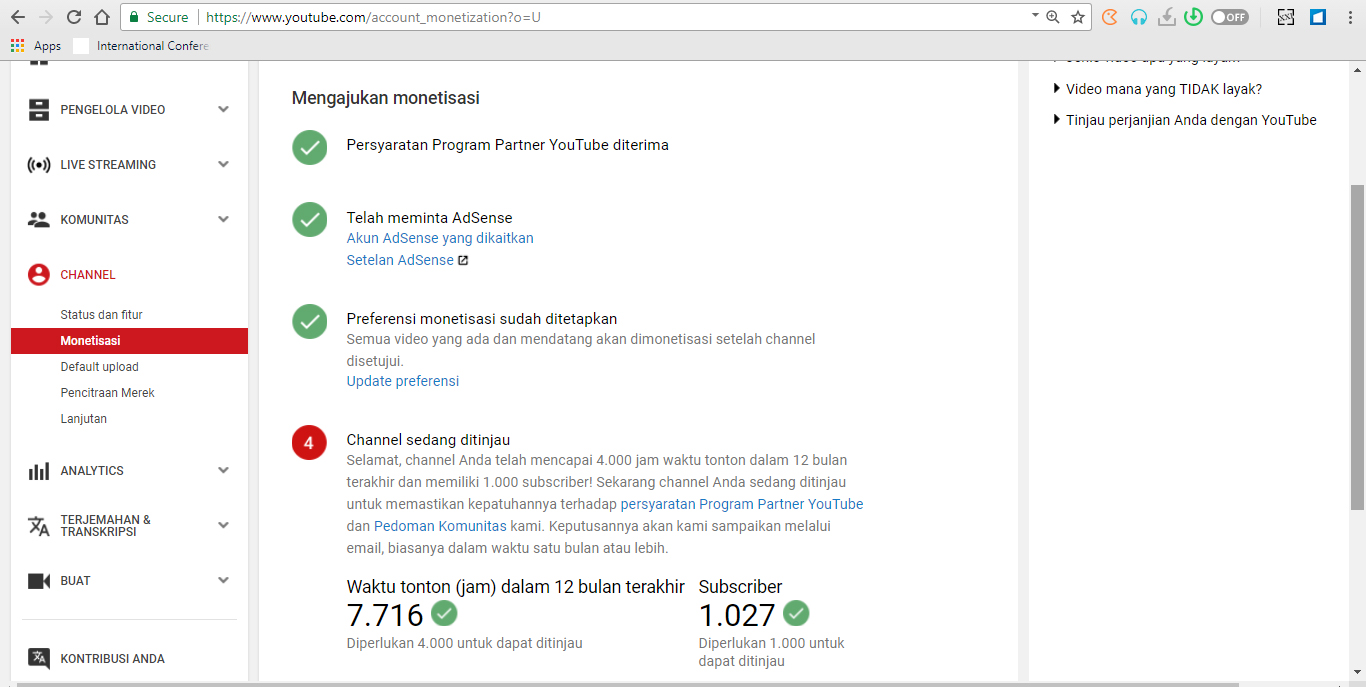Viewport: 1366px width, 687px height.
Task: Reload the YouTube monetization page
Action: [x=74, y=17]
